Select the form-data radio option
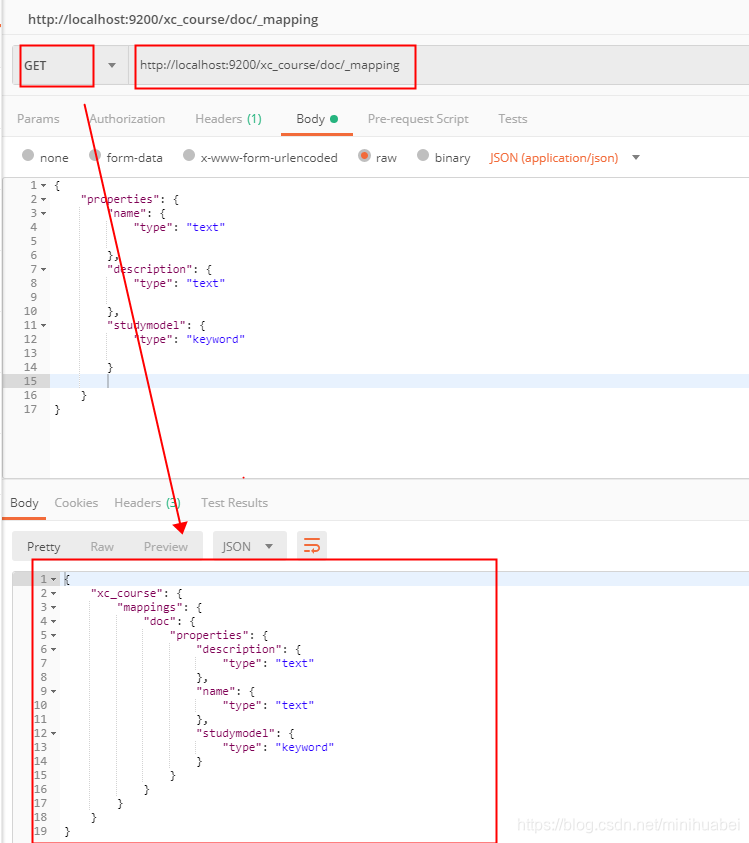 click(95, 155)
